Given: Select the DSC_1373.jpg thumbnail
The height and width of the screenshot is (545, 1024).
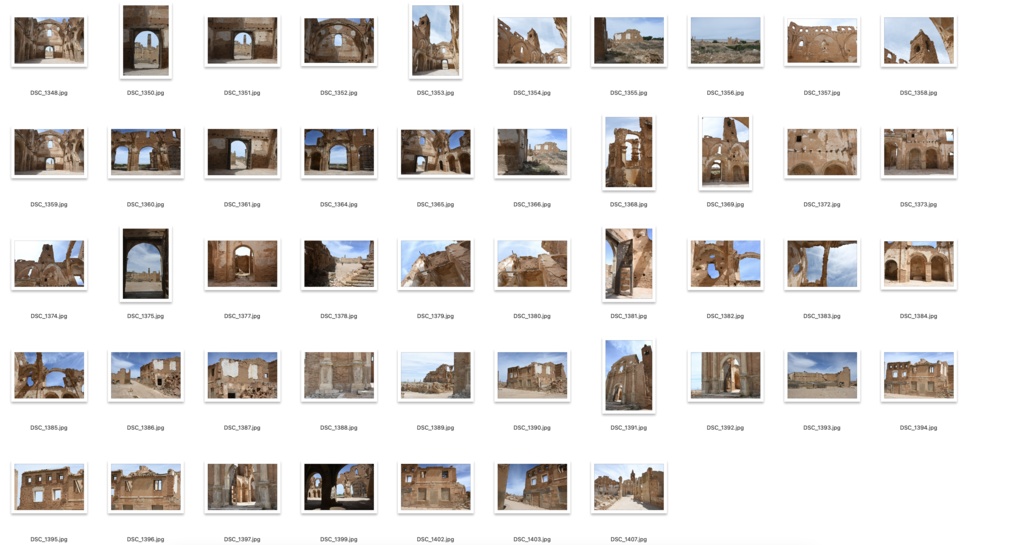Looking at the screenshot, I should coord(919,152).
